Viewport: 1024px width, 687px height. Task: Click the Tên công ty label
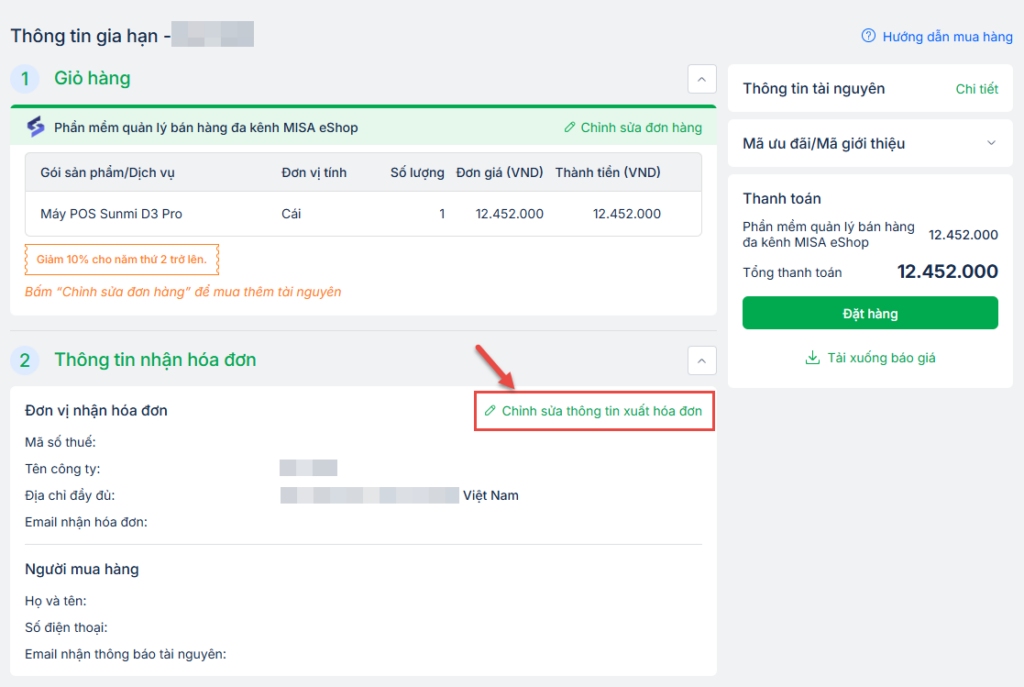click(63, 469)
